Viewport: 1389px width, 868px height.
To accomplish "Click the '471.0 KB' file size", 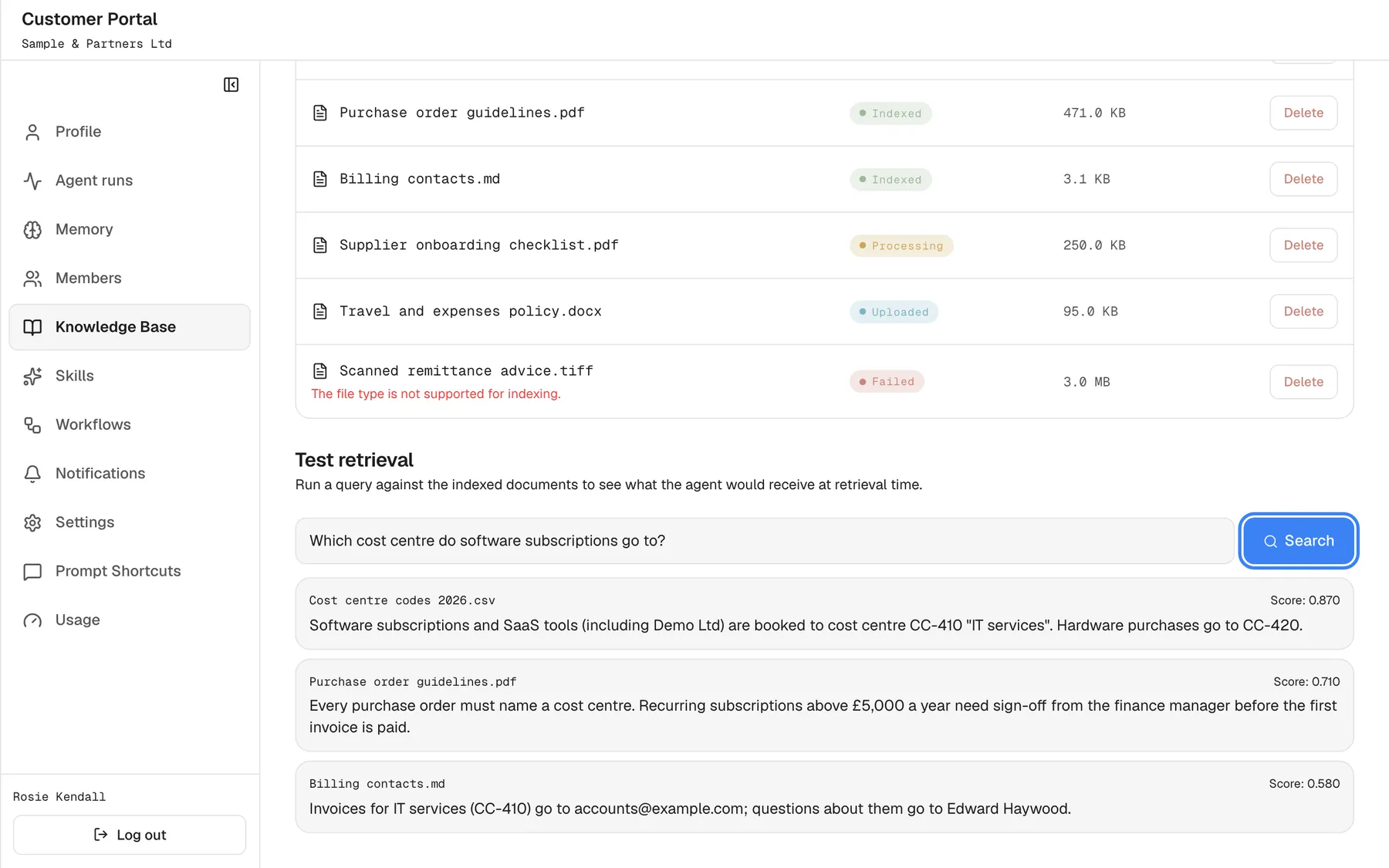I will pos(1094,113).
